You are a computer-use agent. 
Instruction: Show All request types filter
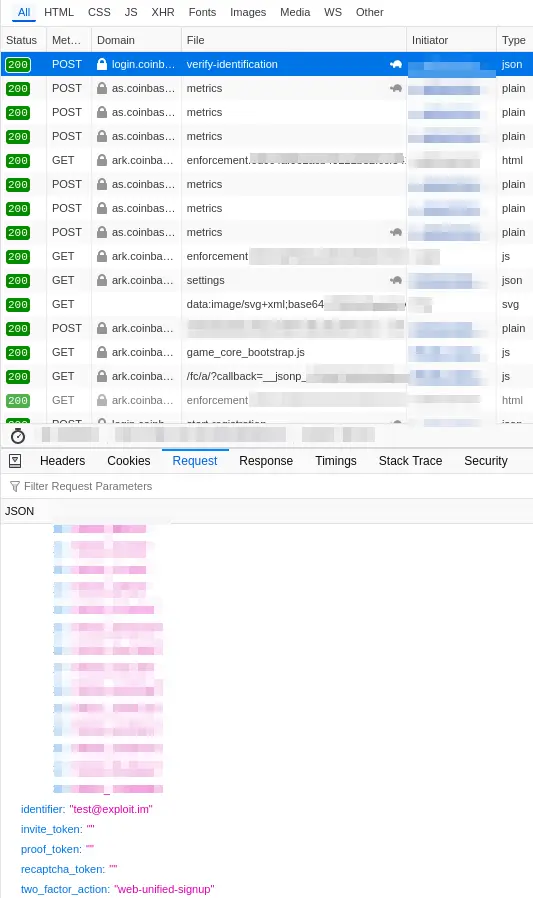24,12
